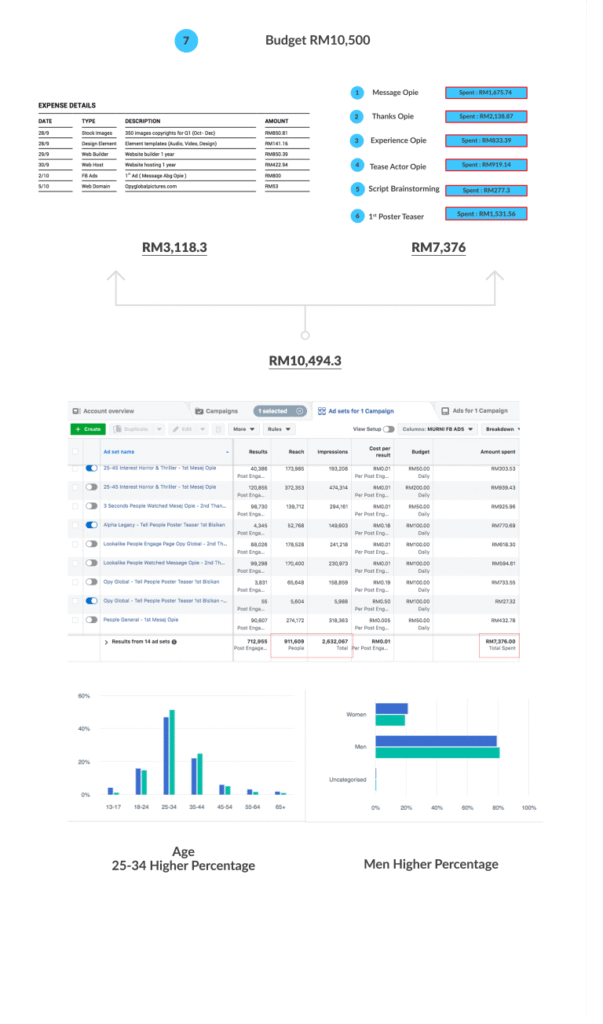Click the number 5 circle beside Script Brainstorming
Image resolution: width=603 pixels, height=1024 pixels.
pyautogui.click(x=357, y=189)
